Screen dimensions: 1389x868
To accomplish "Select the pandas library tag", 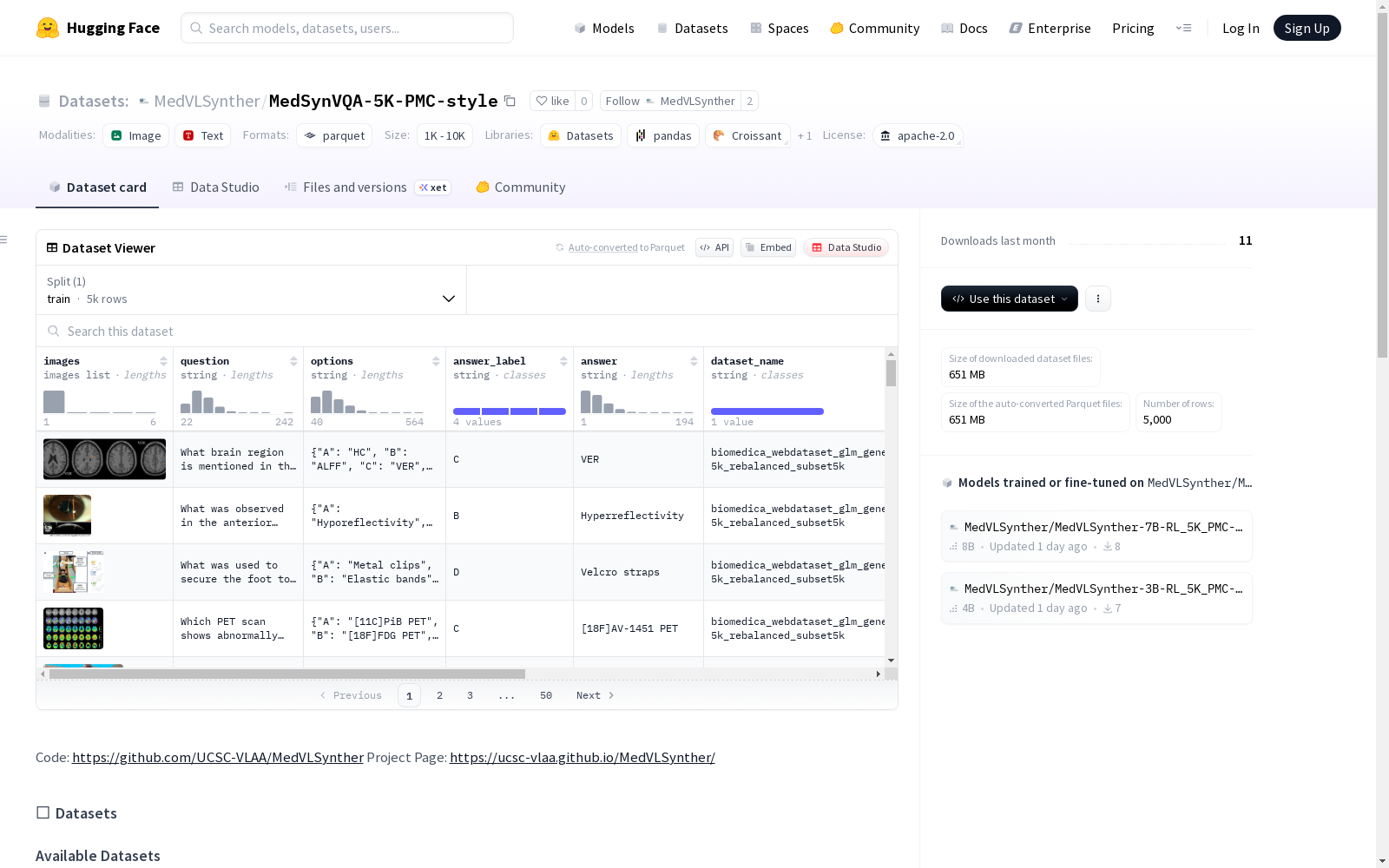I will 663,135.
